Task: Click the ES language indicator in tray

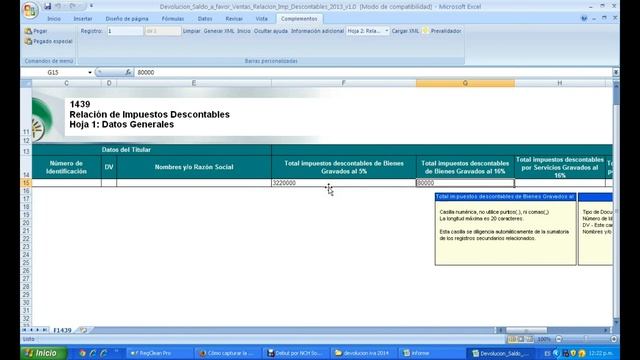Action: 548,353
